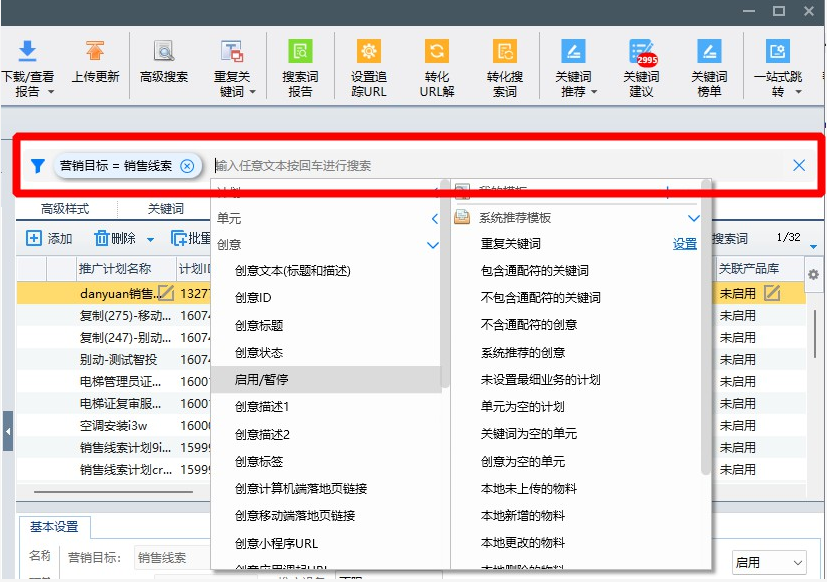Image resolution: width=827 pixels, height=582 pixels.
Task: Click scrollbar of left filter list
Action: click(x=445, y=285)
